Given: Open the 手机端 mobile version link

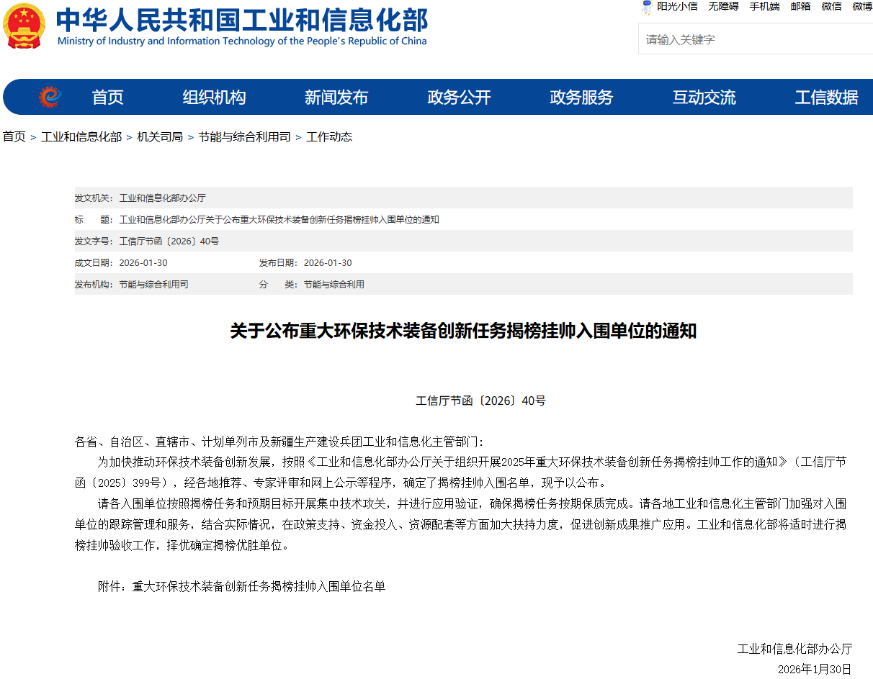Looking at the screenshot, I should pos(764,6).
